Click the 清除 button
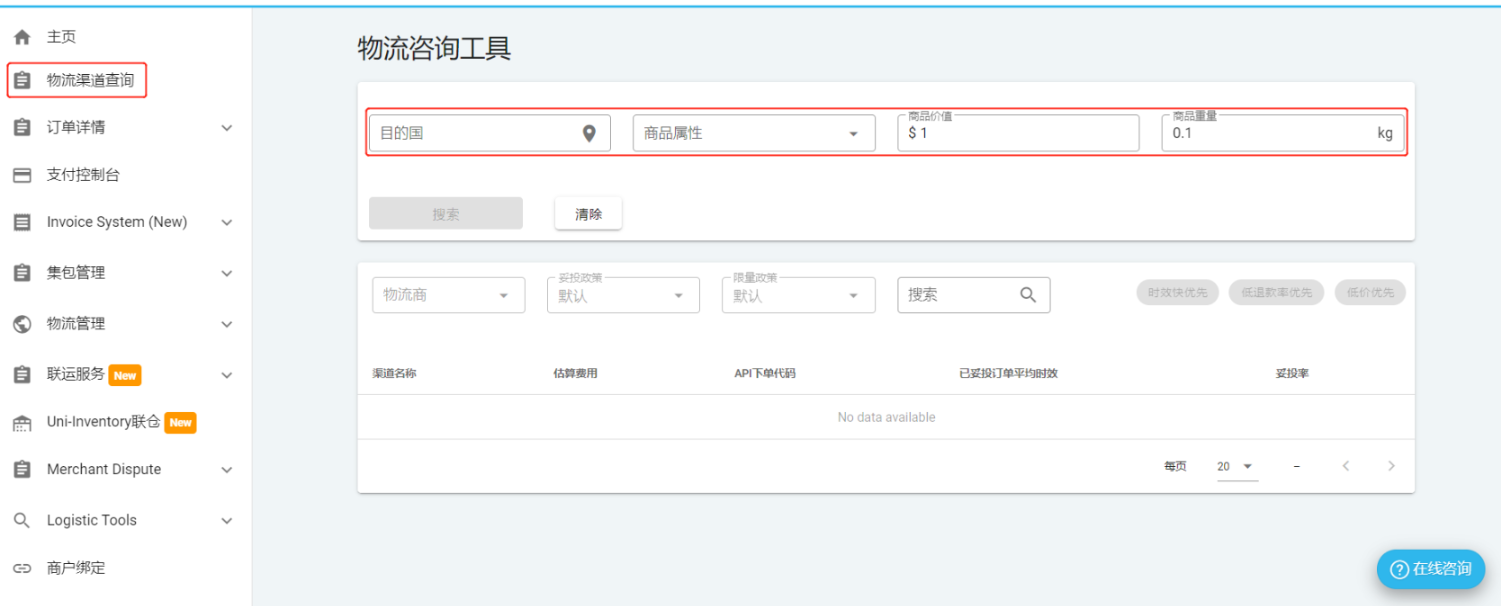The height and width of the screenshot is (606, 1501). tap(588, 214)
